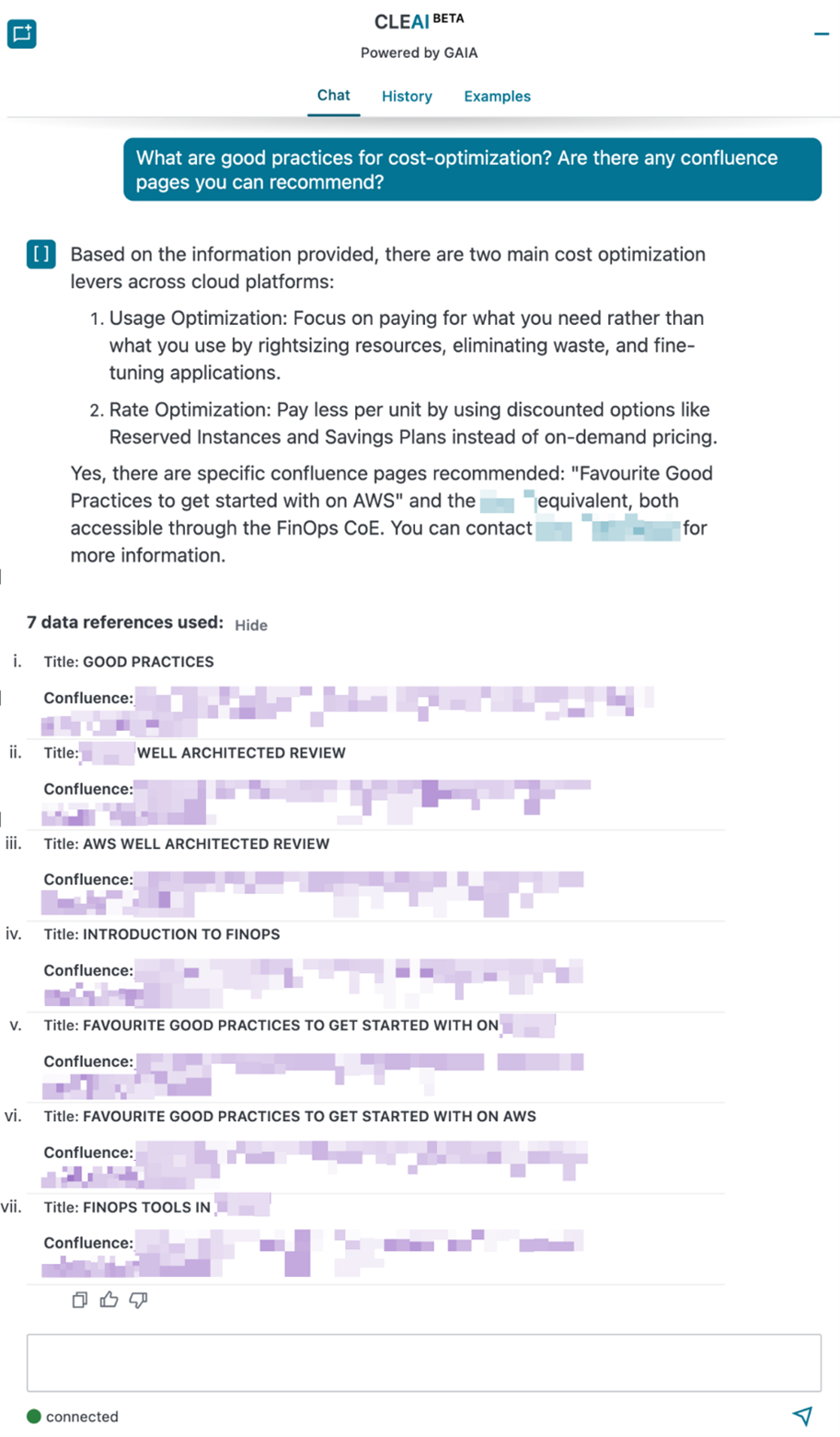
Task: Copy the assistant response
Action: 80,1300
